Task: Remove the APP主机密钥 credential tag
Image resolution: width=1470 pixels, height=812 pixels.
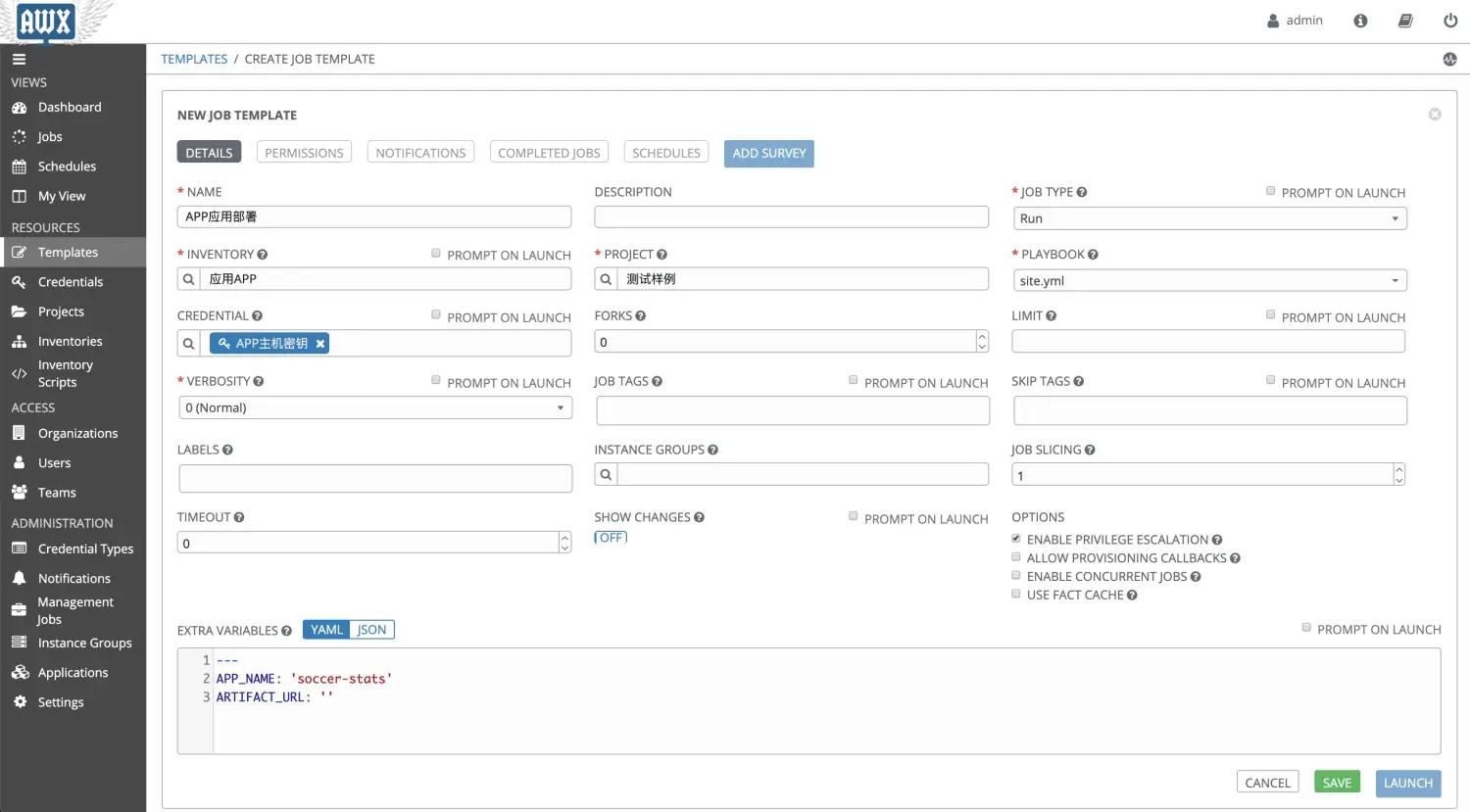Action: point(320,344)
